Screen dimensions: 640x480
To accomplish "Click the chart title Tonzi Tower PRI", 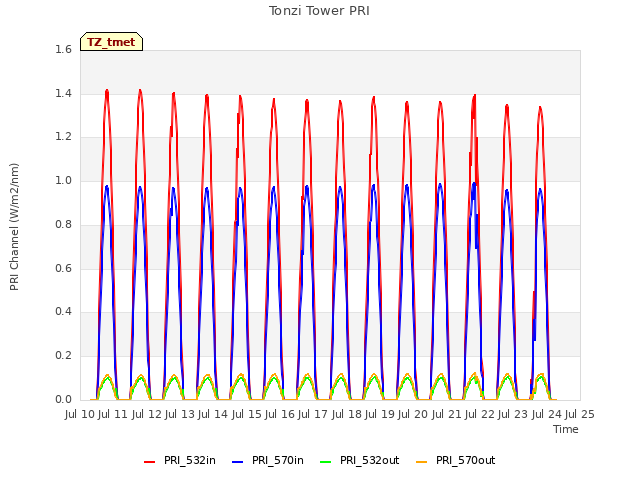I will click(319, 11).
